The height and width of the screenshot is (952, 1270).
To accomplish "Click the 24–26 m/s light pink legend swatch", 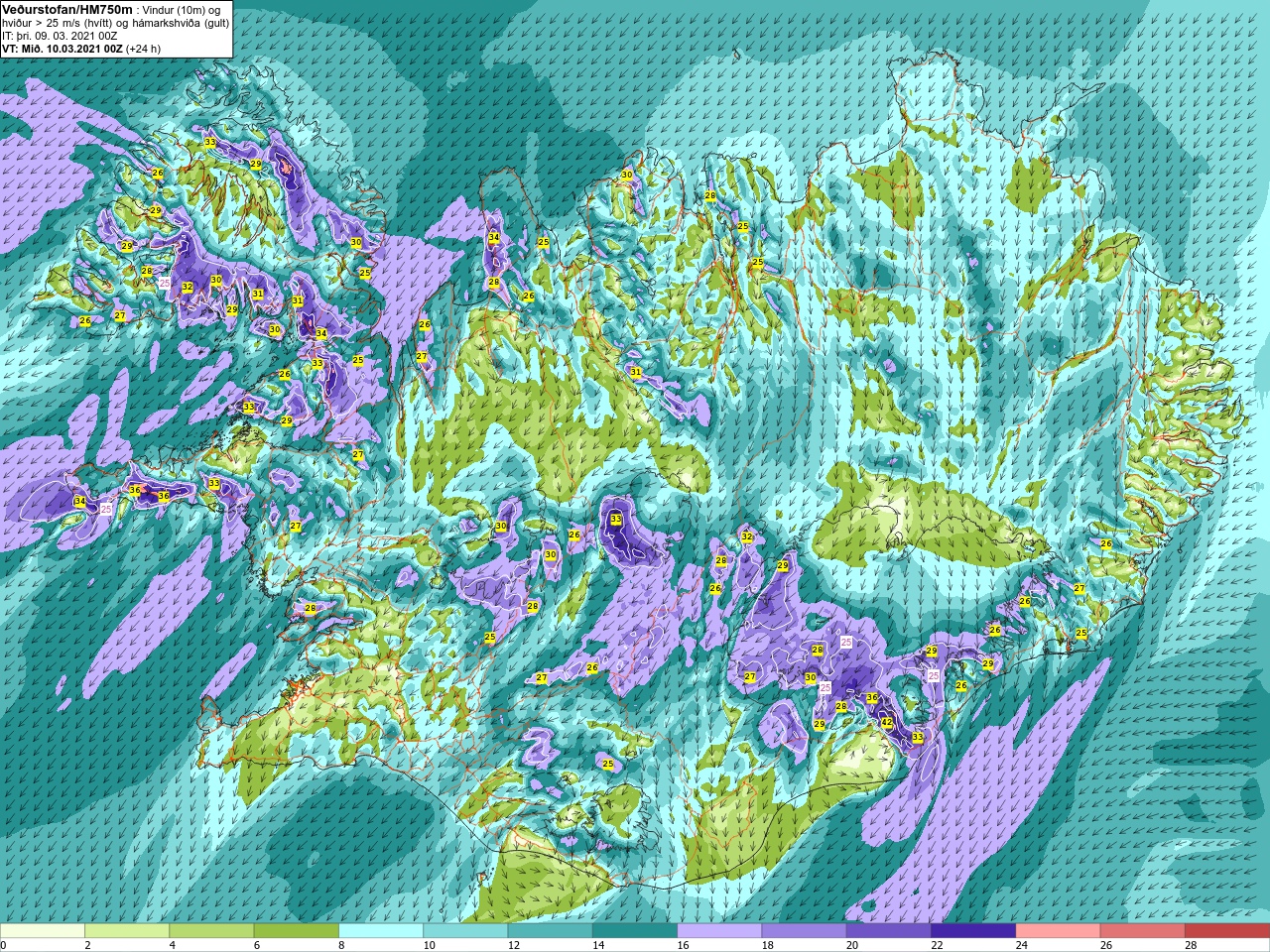I will pos(1058,931).
